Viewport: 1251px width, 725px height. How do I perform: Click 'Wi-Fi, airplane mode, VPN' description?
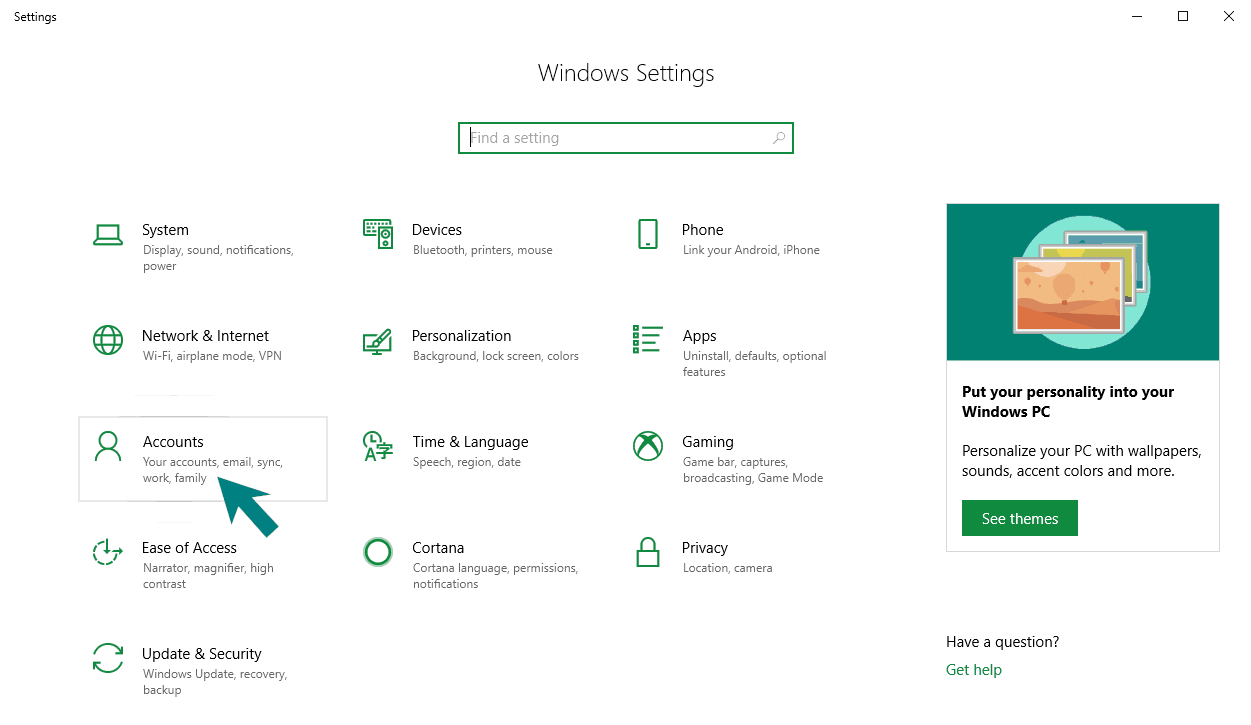[212, 356]
